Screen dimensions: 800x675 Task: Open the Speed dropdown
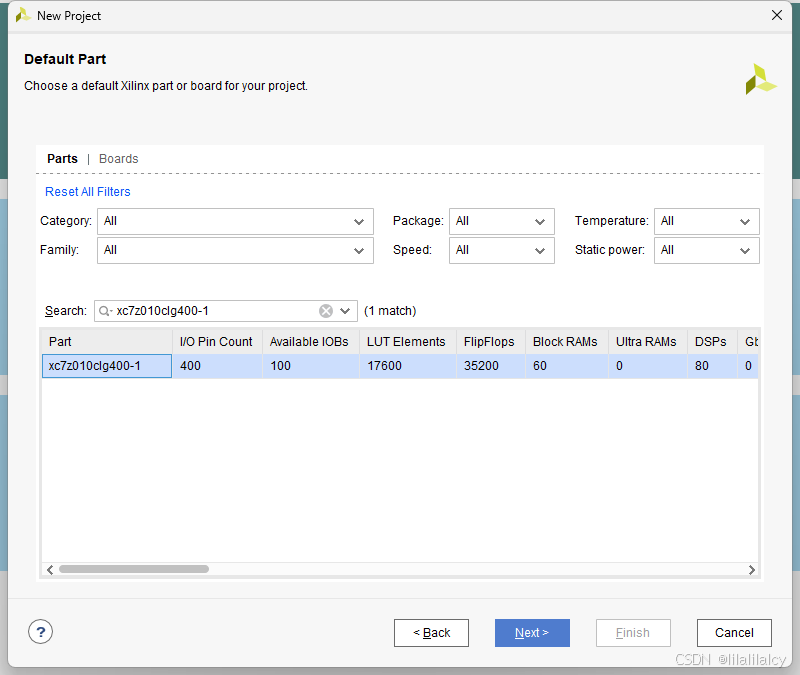(502, 251)
